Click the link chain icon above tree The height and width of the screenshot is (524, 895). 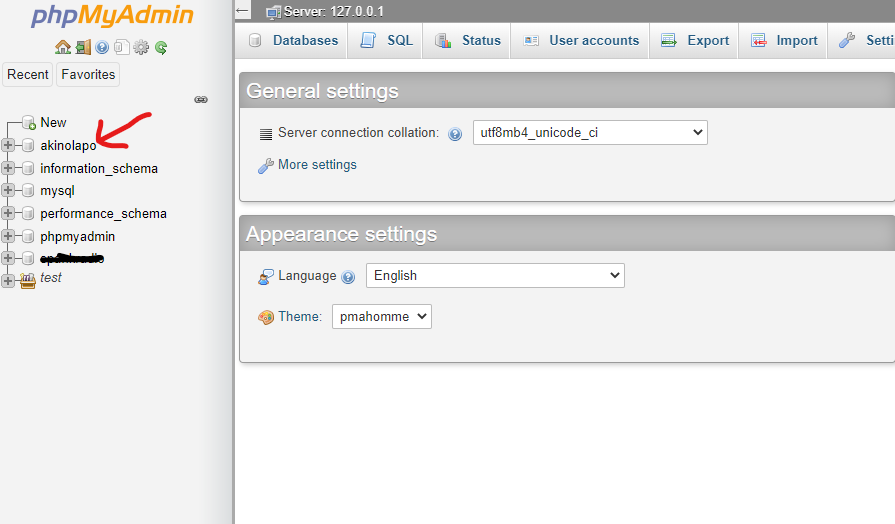(x=201, y=100)
